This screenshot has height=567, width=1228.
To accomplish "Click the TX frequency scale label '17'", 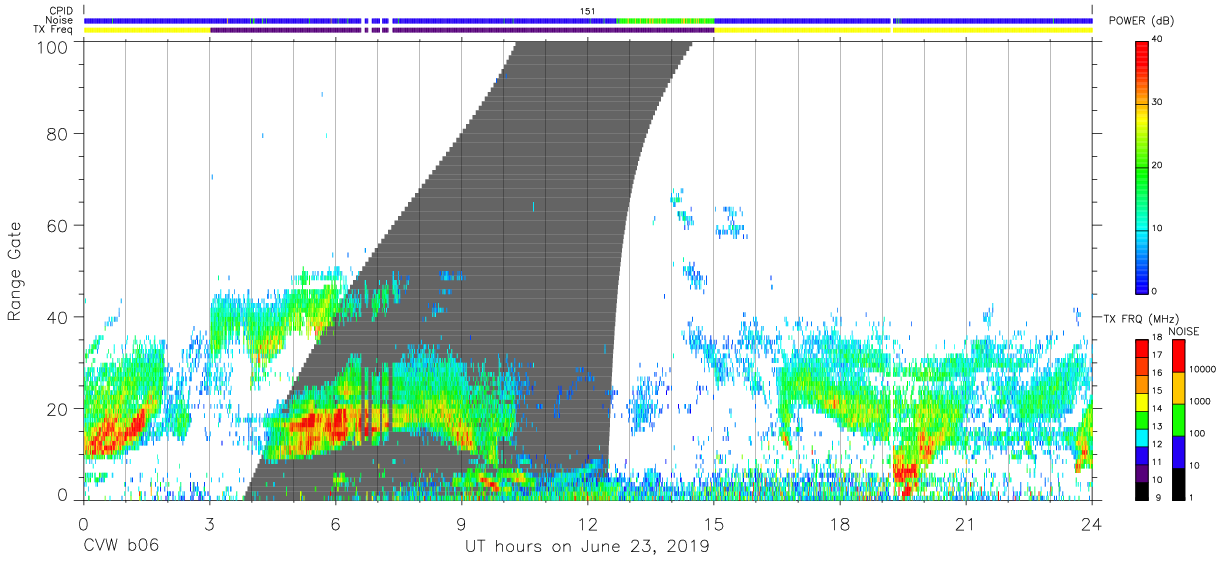I will pyautogui.click(x=1158, y=357).
